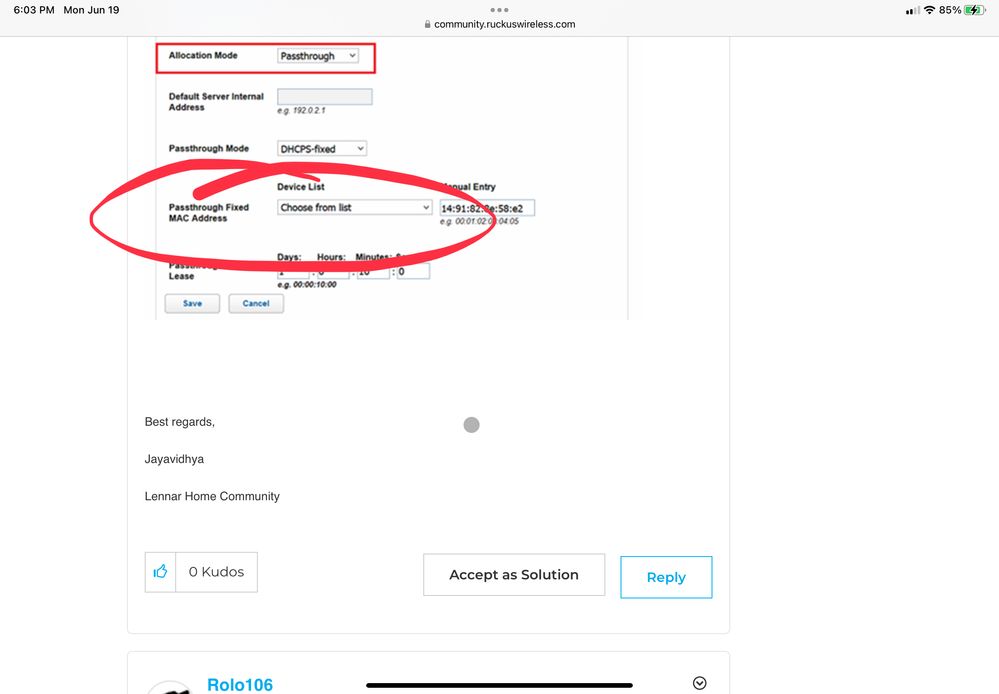The image size is (999, 694).
Task: Select the Manual Entry MAC address field
Action: [487, 208]
